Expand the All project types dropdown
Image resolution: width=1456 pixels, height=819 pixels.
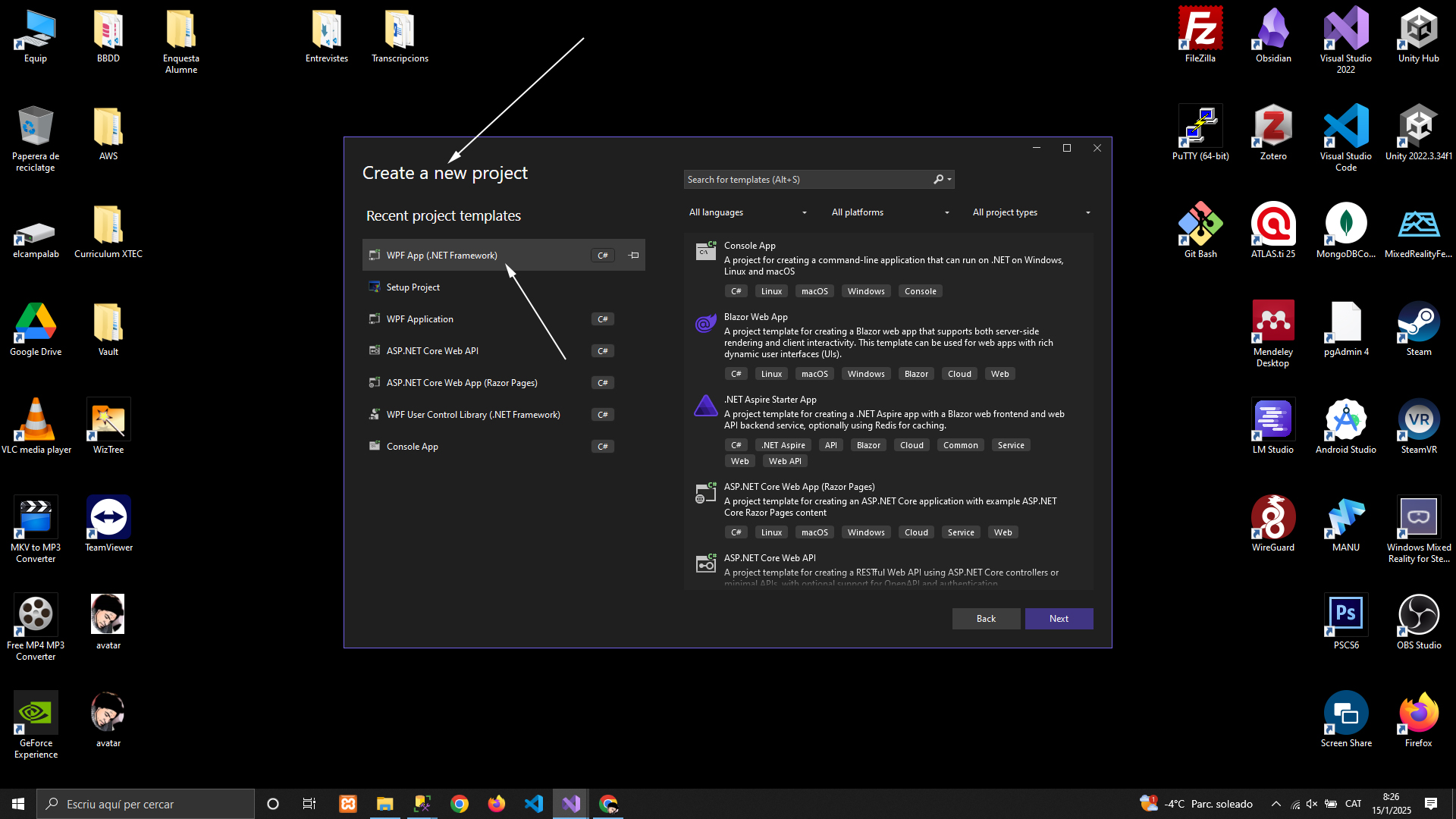tap(1031, 212)
